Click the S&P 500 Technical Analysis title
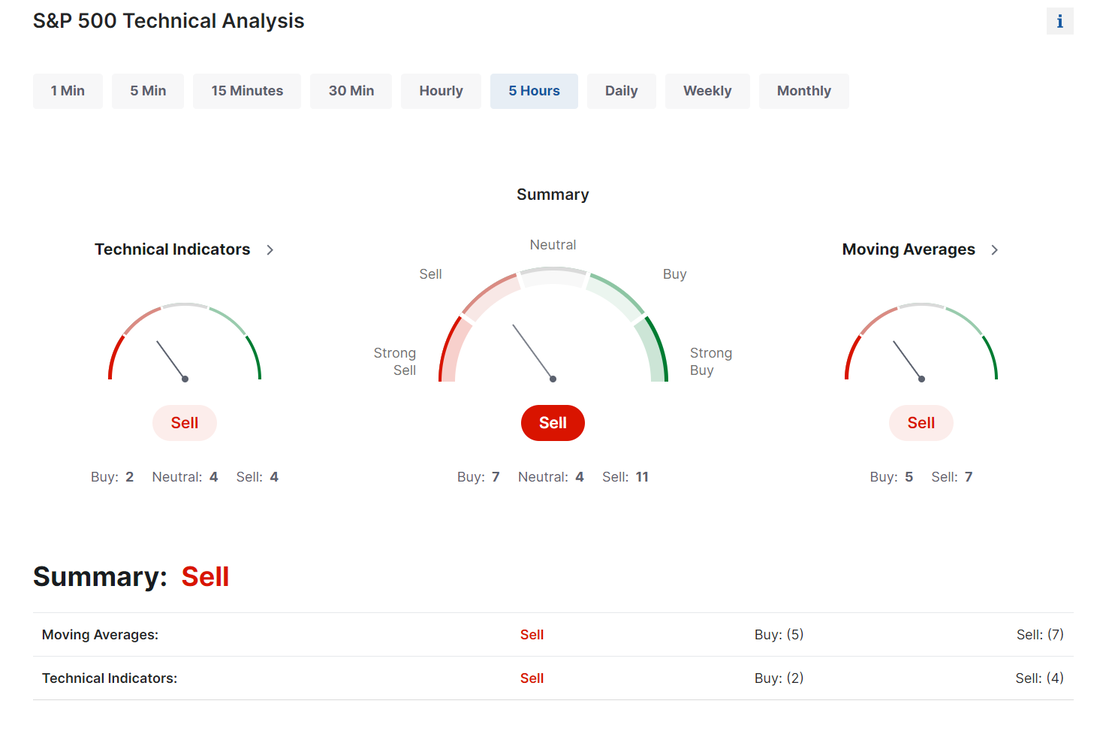 pos(168,21)
